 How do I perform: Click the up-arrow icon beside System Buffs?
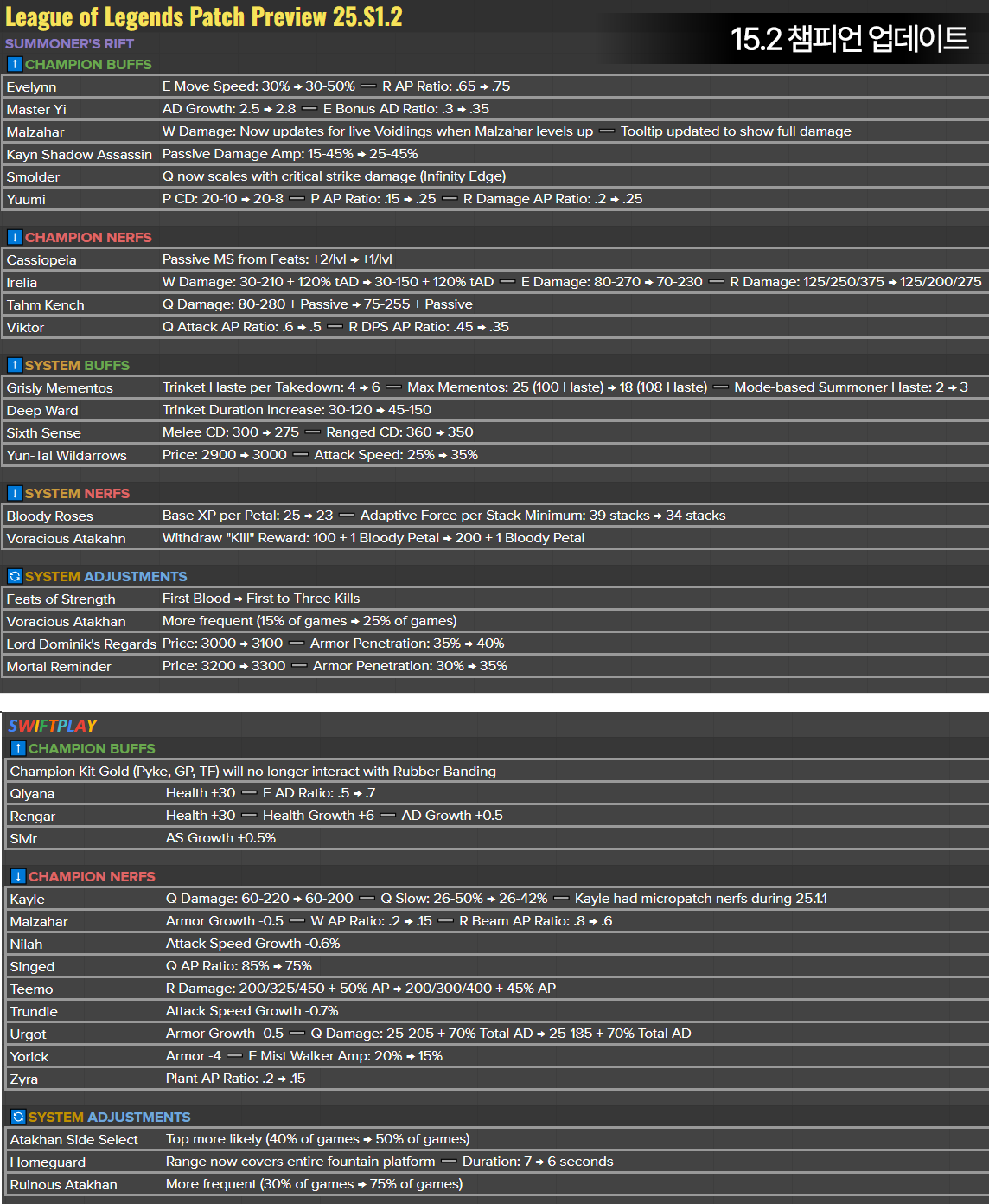coord(15,365)
